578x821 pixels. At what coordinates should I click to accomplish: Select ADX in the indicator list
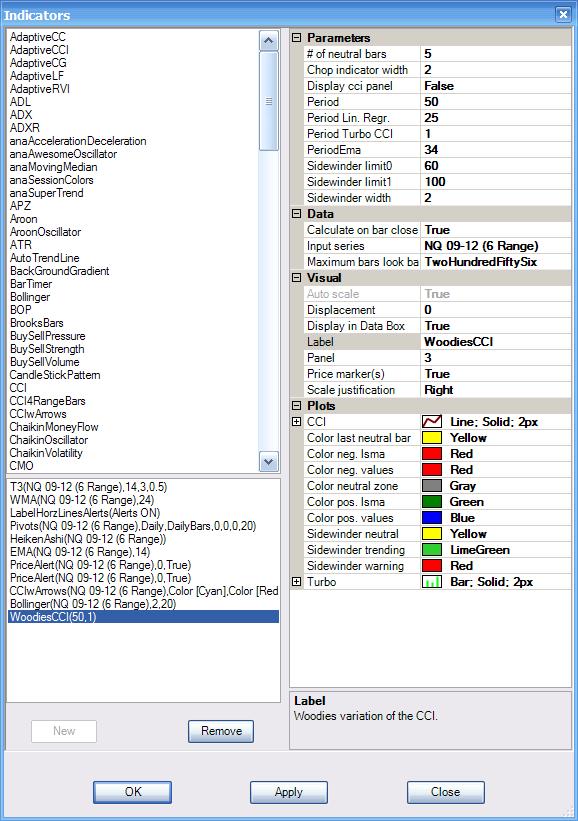pos(21,115)
